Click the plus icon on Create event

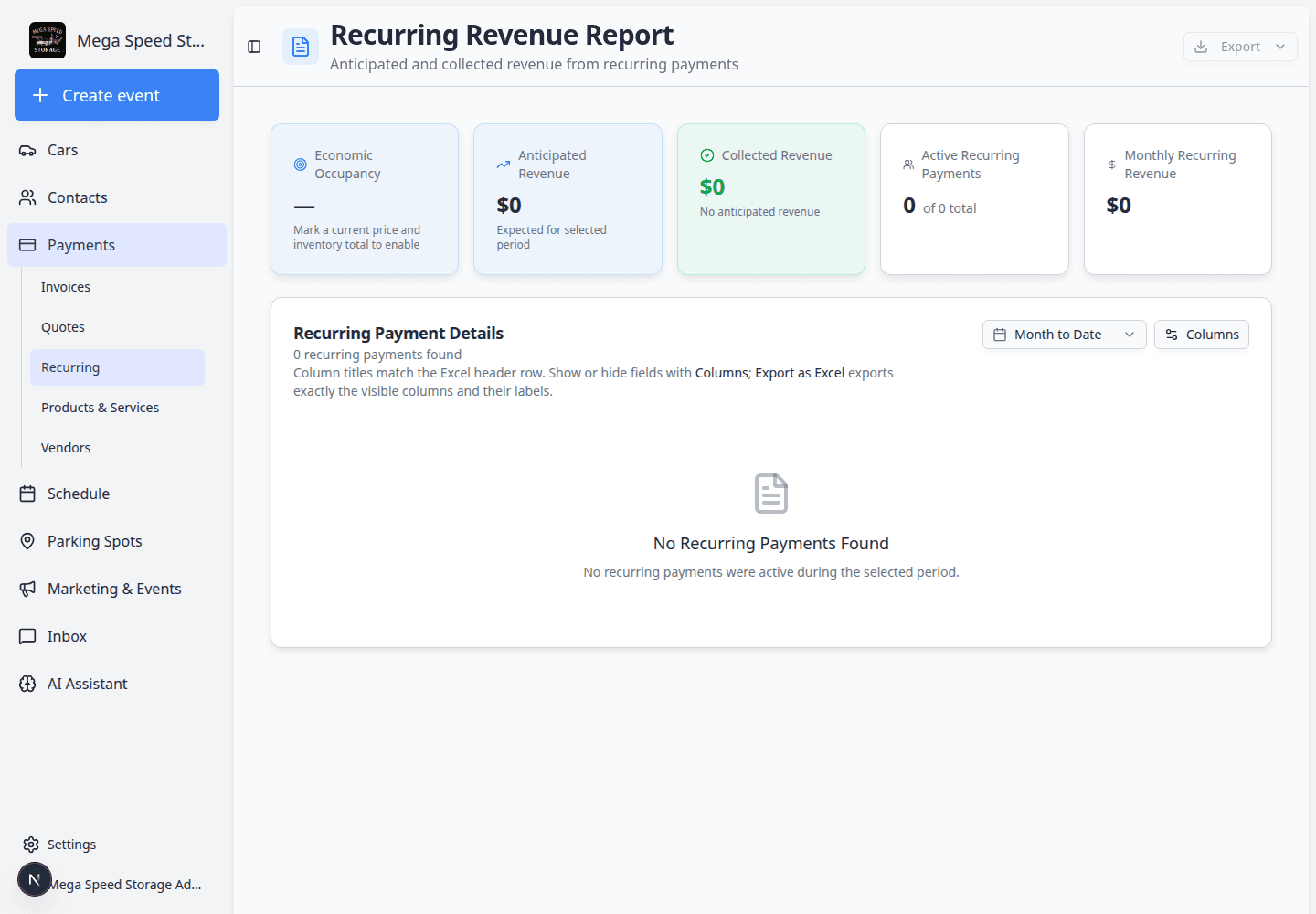point(40,95)
